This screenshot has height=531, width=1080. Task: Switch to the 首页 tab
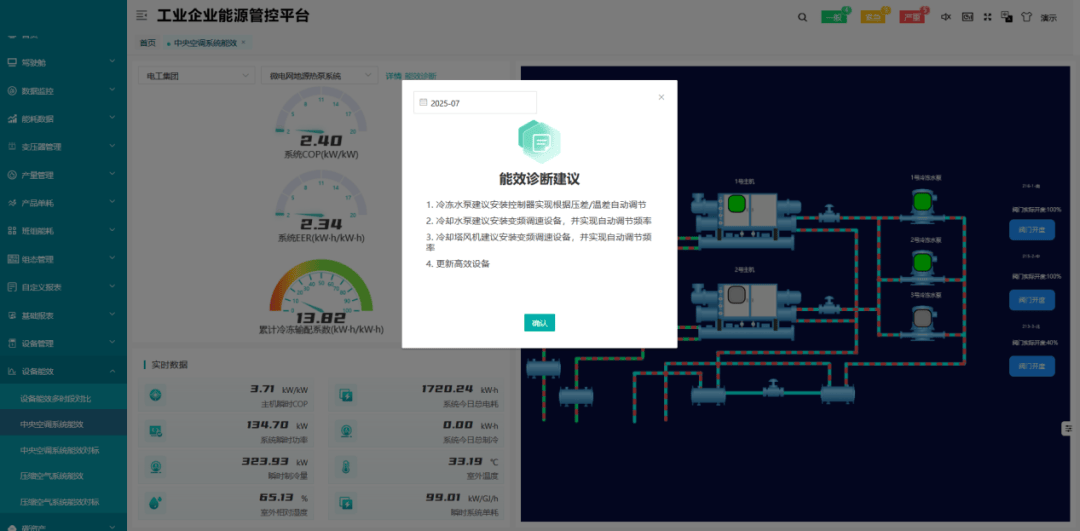[148, 43]
